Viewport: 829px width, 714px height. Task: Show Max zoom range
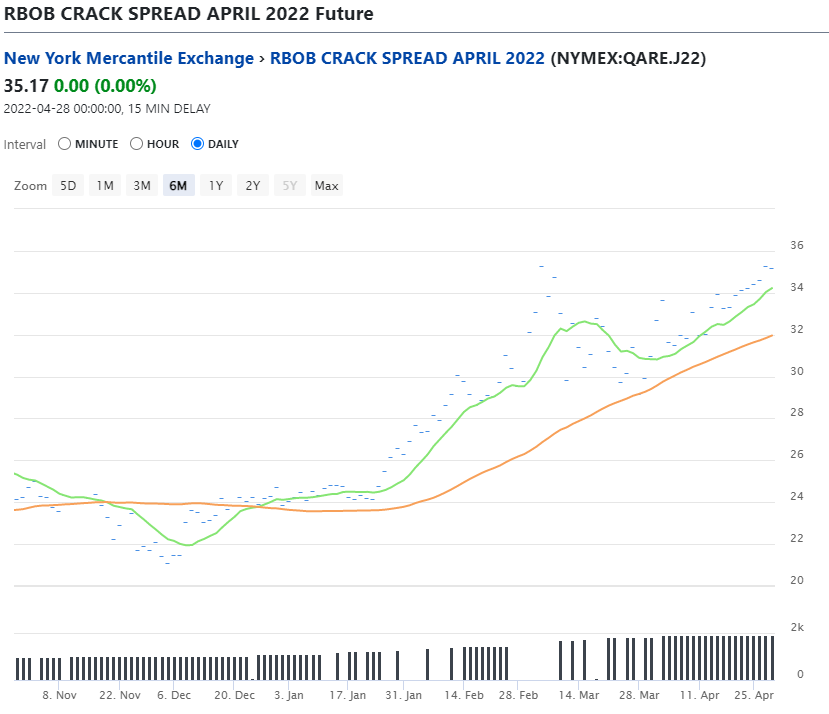(327, 186)
